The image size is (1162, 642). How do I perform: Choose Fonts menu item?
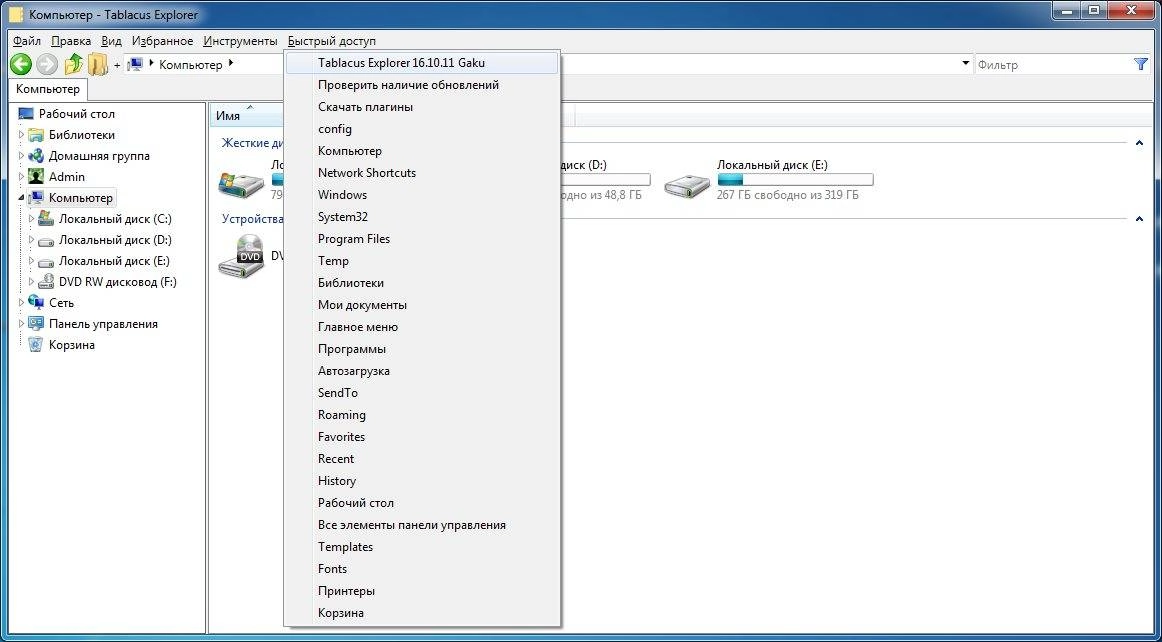[421, 569]
